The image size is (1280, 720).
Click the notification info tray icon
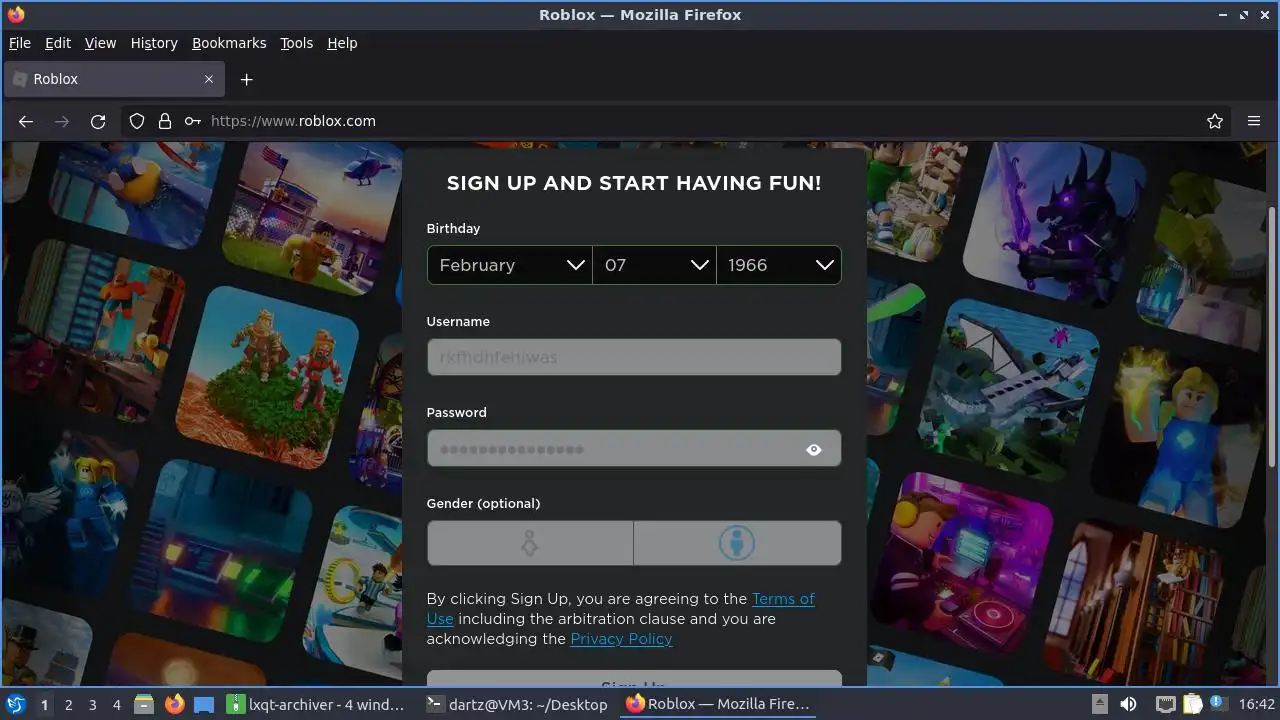pos(1219,704)
